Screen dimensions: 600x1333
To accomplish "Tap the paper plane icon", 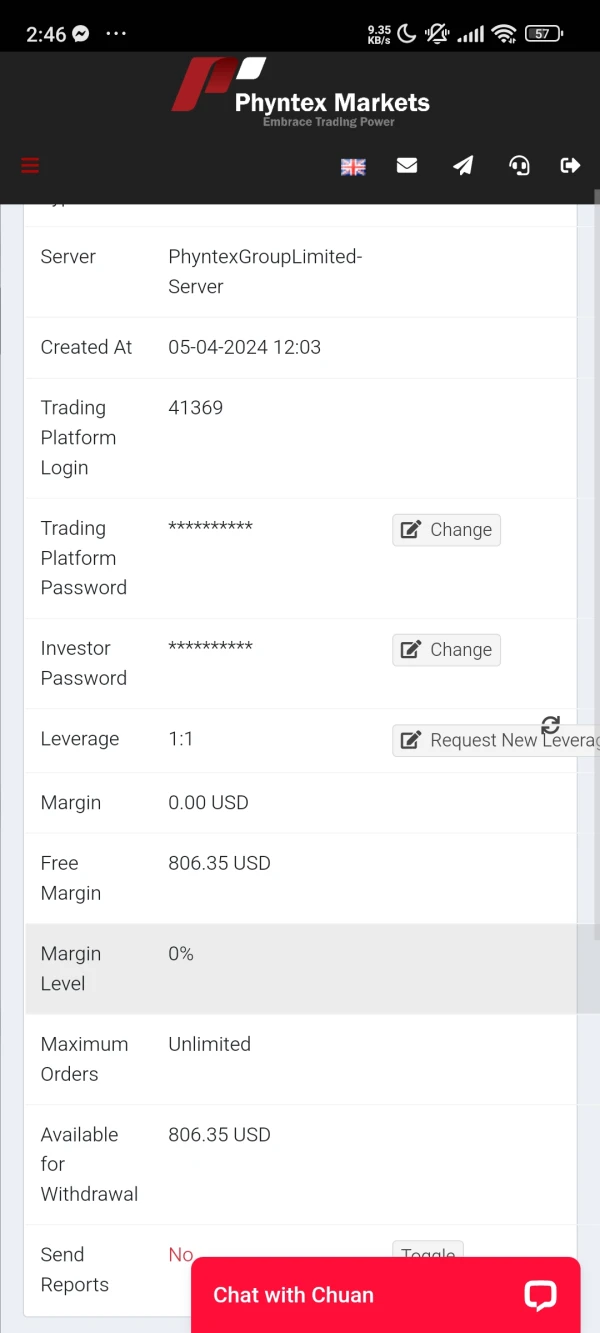I will pyautogui.click(x=463, y=166).
